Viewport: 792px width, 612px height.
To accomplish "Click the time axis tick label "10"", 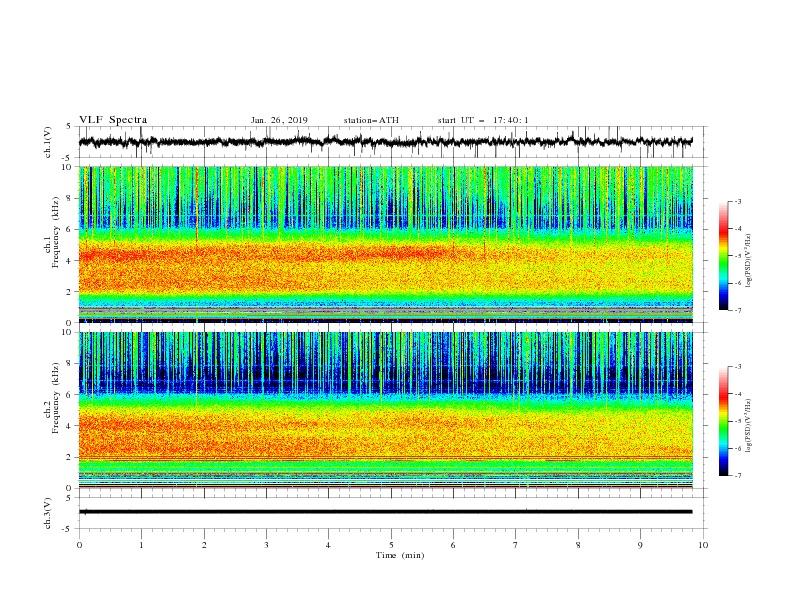I will point(703,545).
